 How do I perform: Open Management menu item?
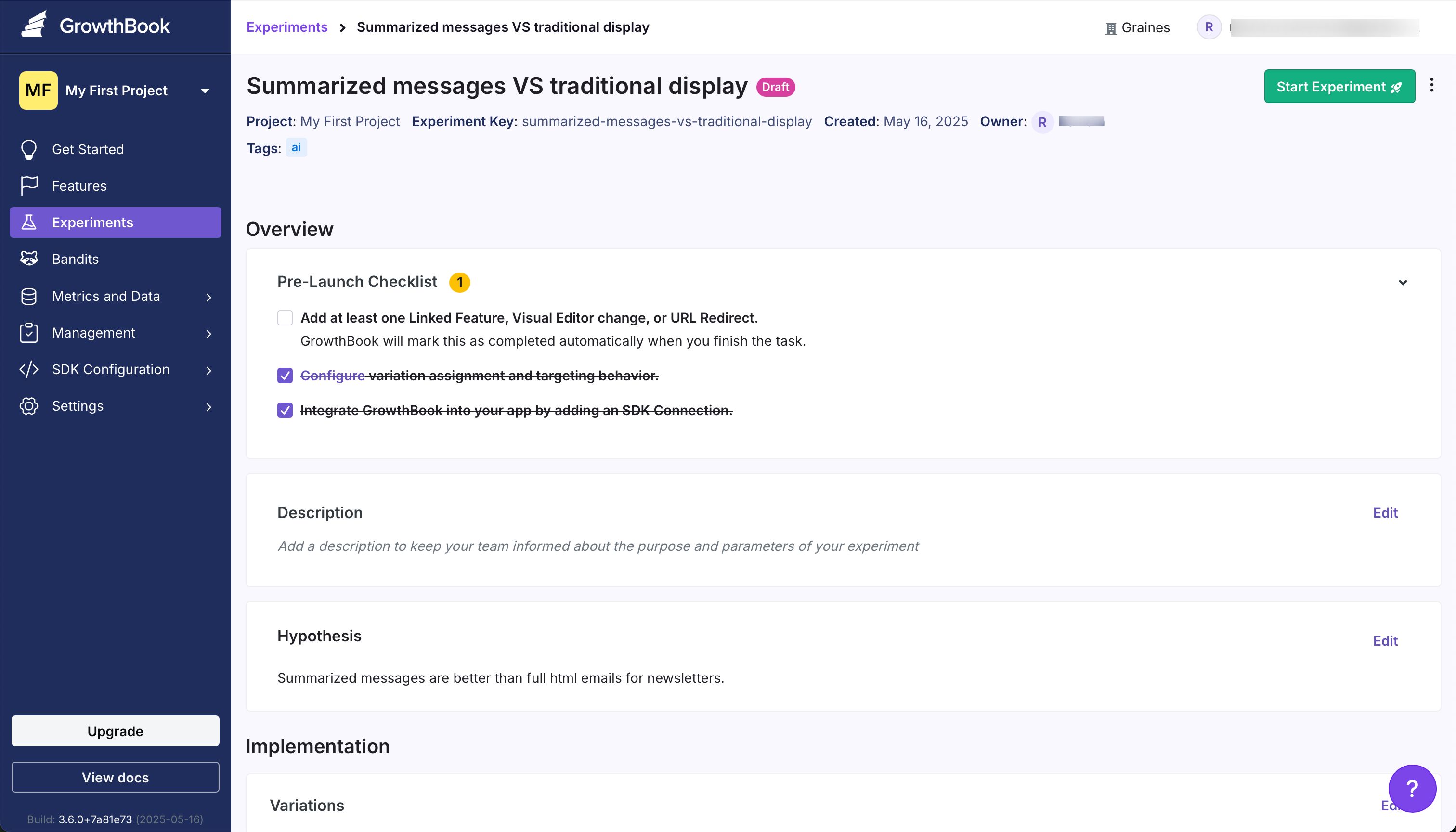point(116,333)
